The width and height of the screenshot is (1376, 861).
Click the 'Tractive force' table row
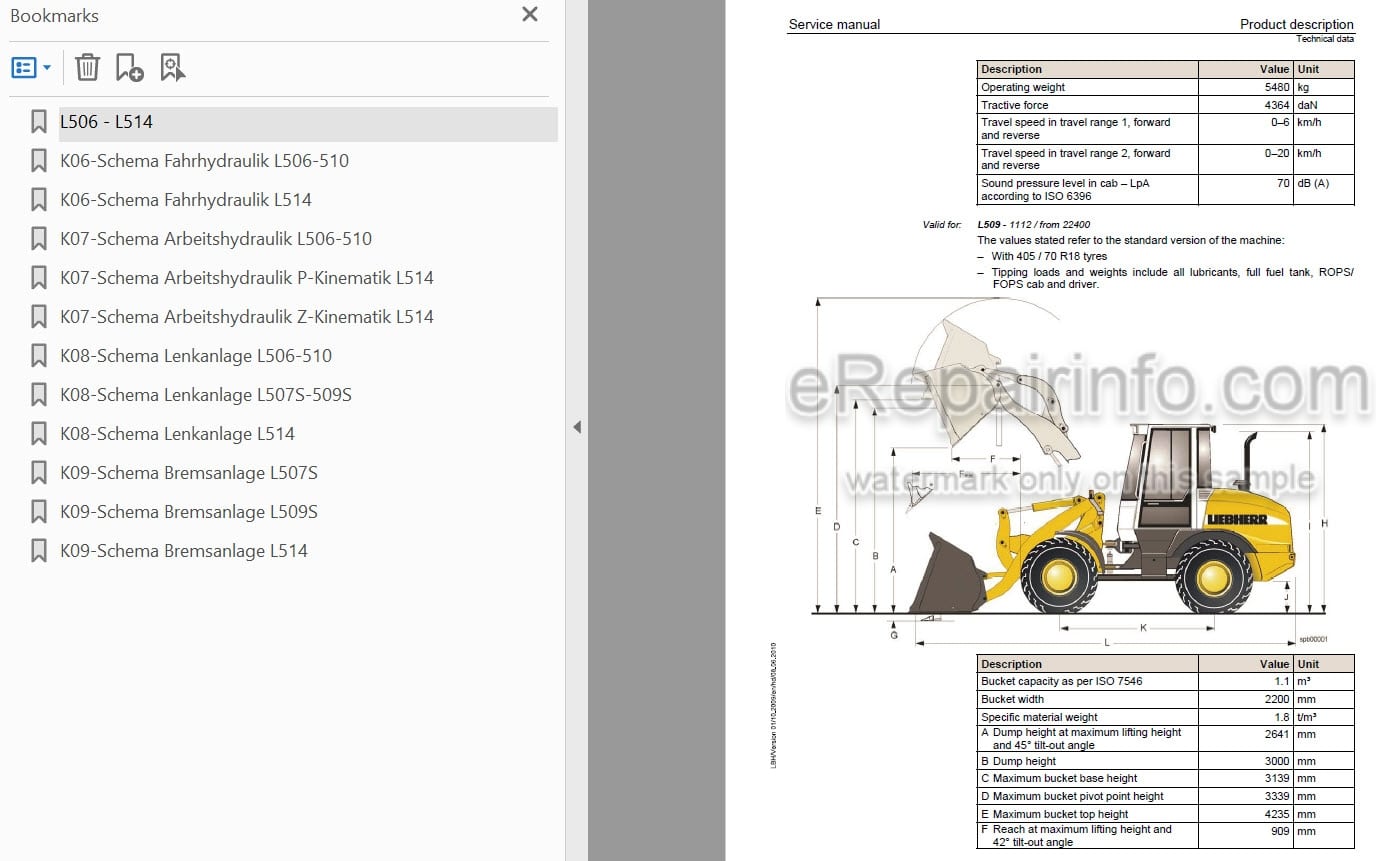point(1165,105)
